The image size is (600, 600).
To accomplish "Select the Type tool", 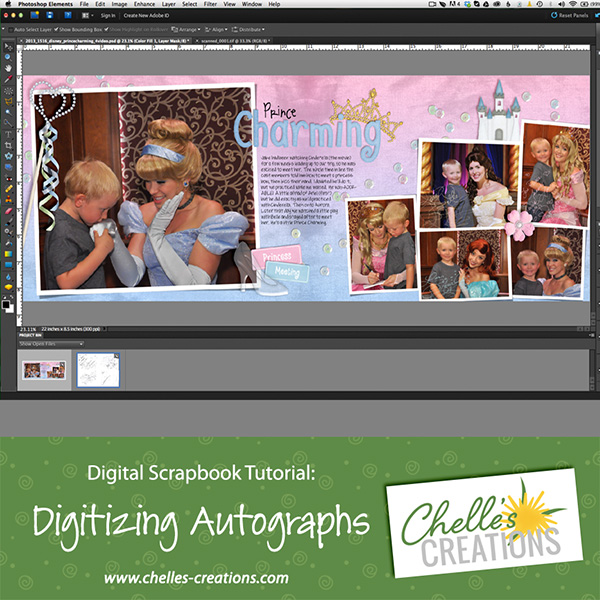I will point(8,134).
